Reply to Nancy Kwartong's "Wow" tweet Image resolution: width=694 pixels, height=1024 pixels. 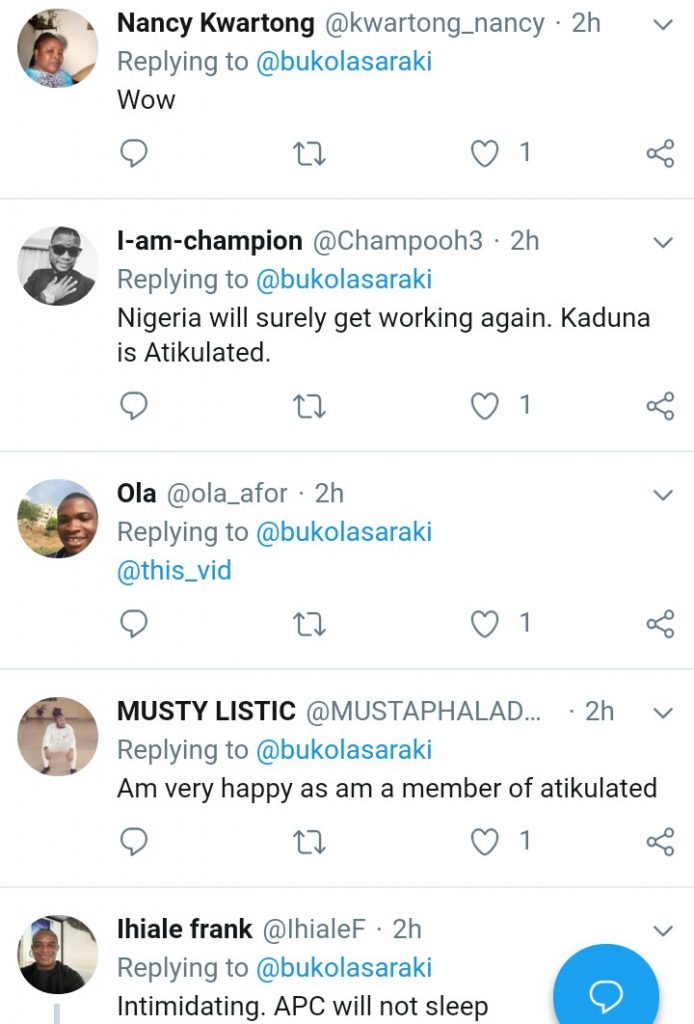tap(133, 153)
